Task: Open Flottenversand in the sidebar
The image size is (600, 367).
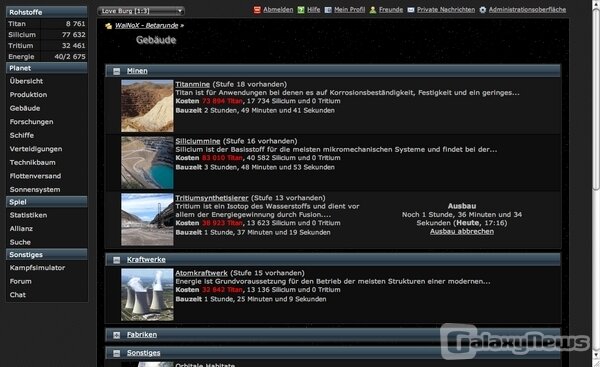Action: 35,176
